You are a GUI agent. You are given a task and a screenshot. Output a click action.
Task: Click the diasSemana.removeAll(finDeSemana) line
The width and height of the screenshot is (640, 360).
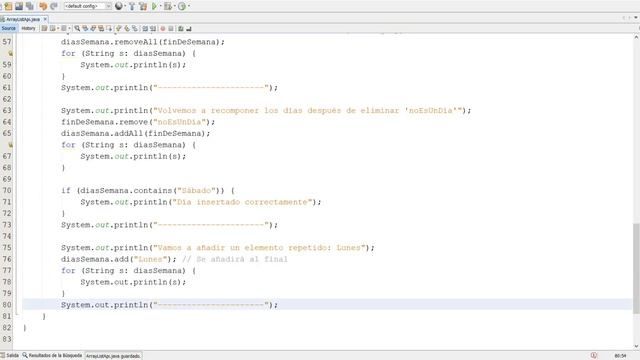coord(143,42)
